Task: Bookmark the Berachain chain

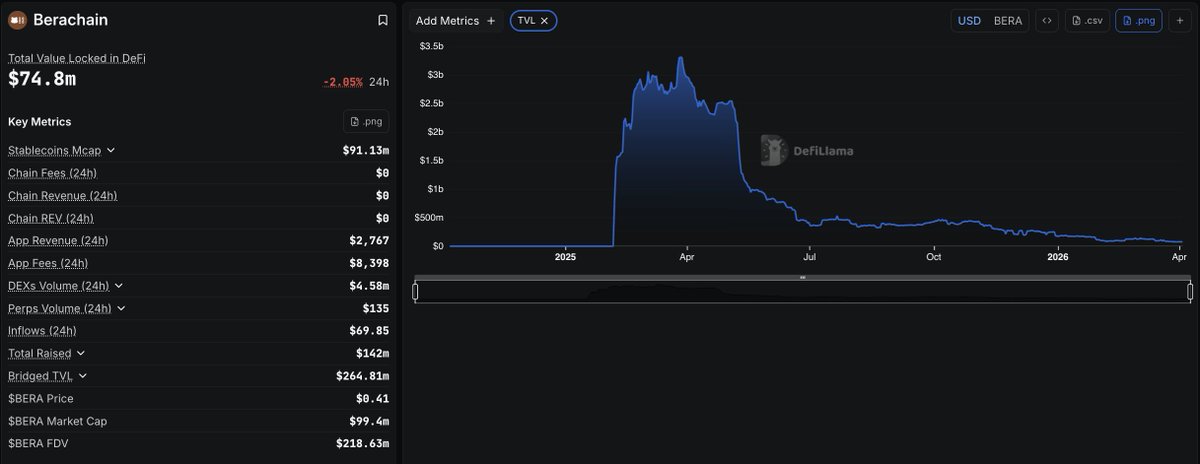Action: click(382, 20)
